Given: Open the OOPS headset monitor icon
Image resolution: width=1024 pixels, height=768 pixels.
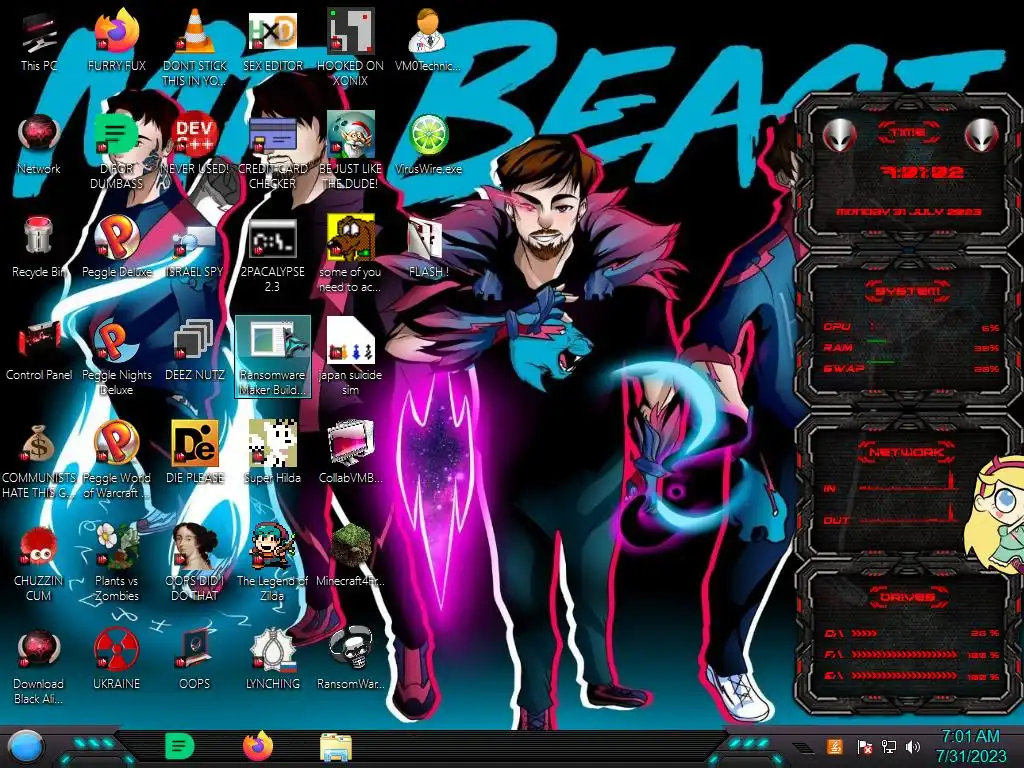Looking at the screenshot, I should click(195, 660).
